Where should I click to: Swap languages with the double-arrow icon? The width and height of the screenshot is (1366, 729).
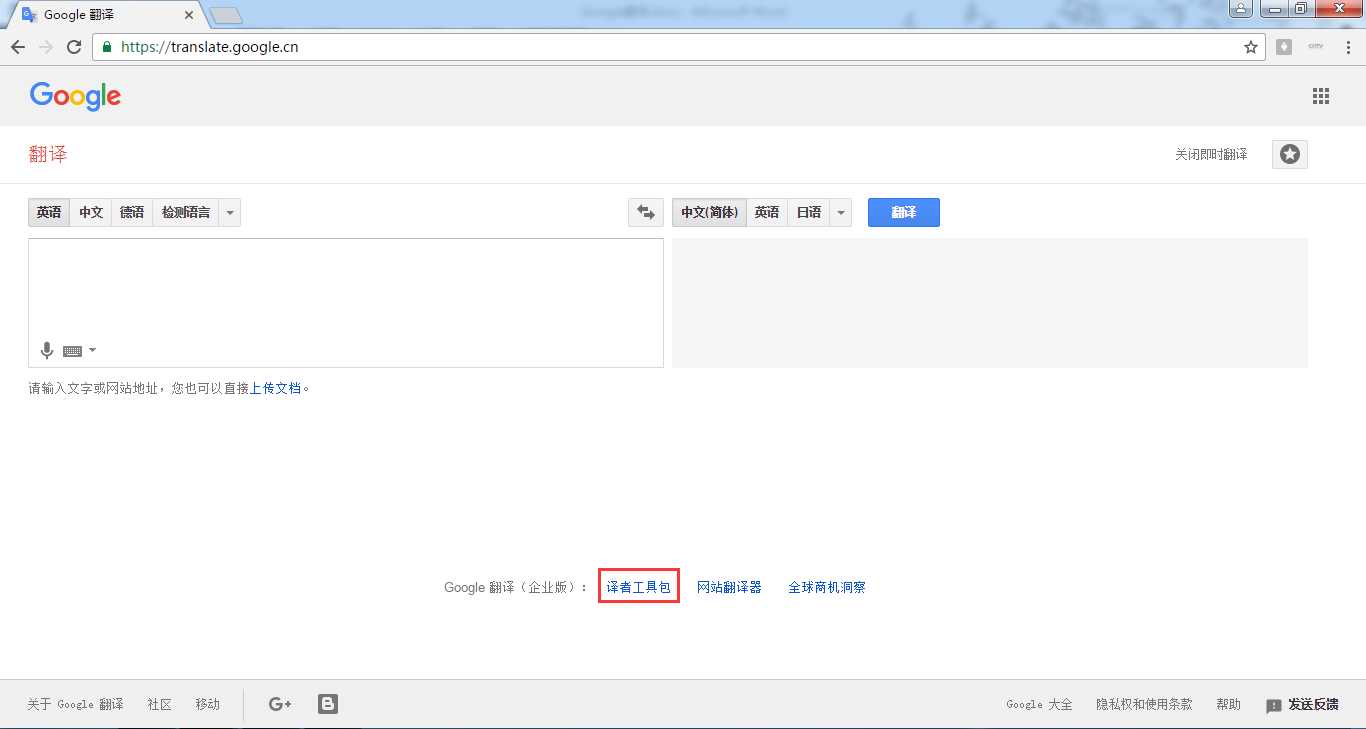646,212
